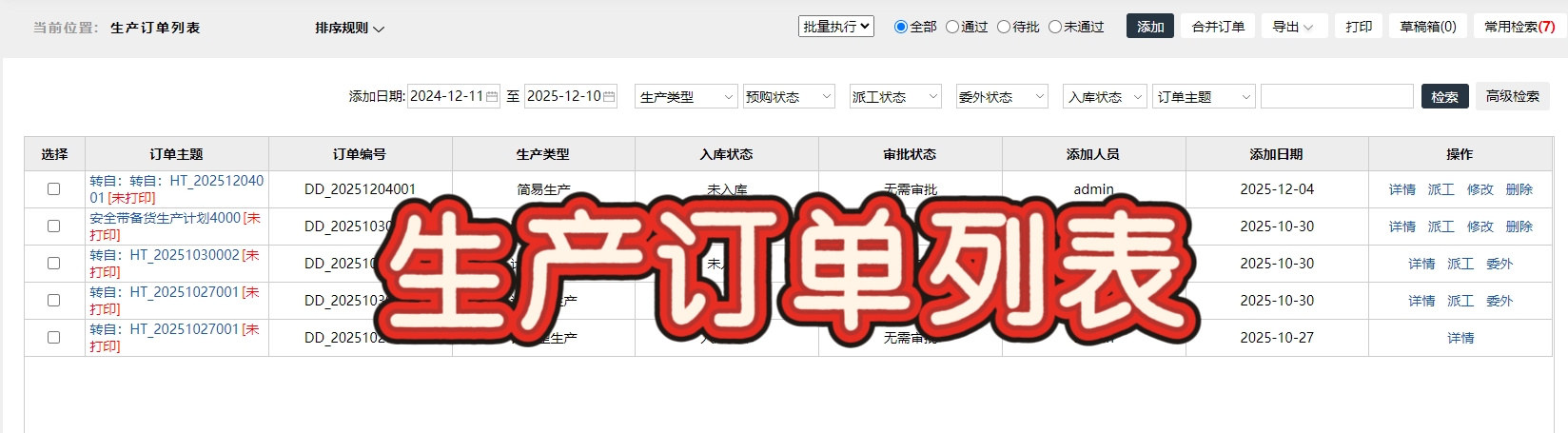Click 详情 for the 2025-10-27 order

tap(1460, 338)
